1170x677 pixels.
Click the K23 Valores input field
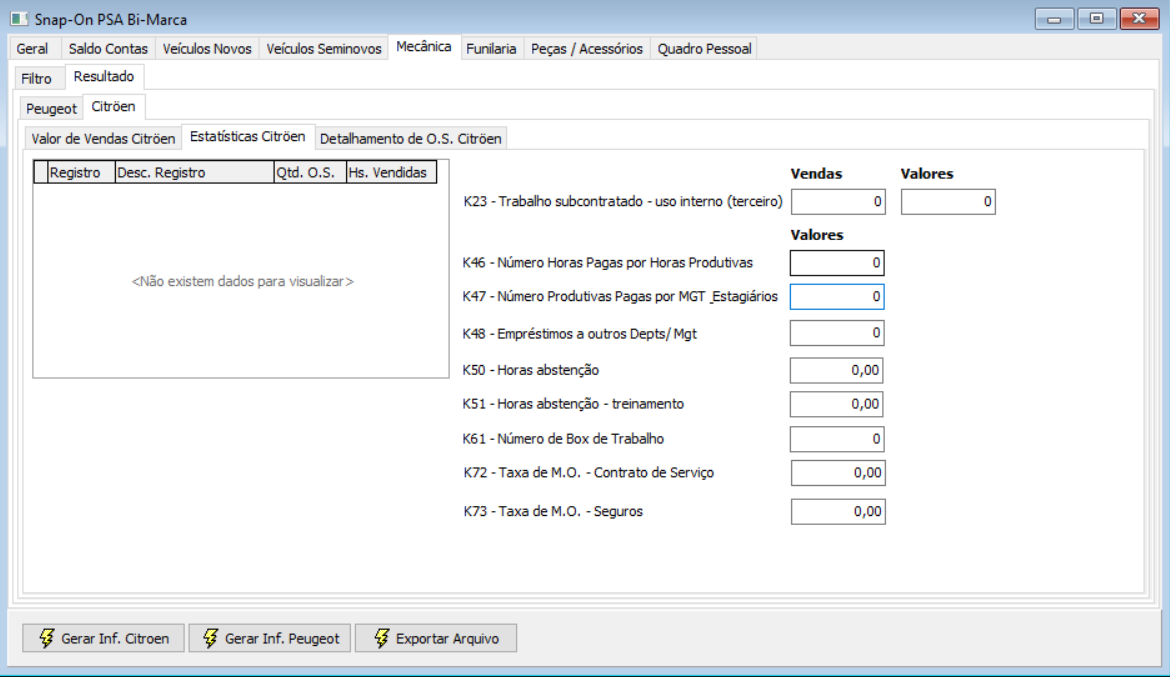point(948,202)
